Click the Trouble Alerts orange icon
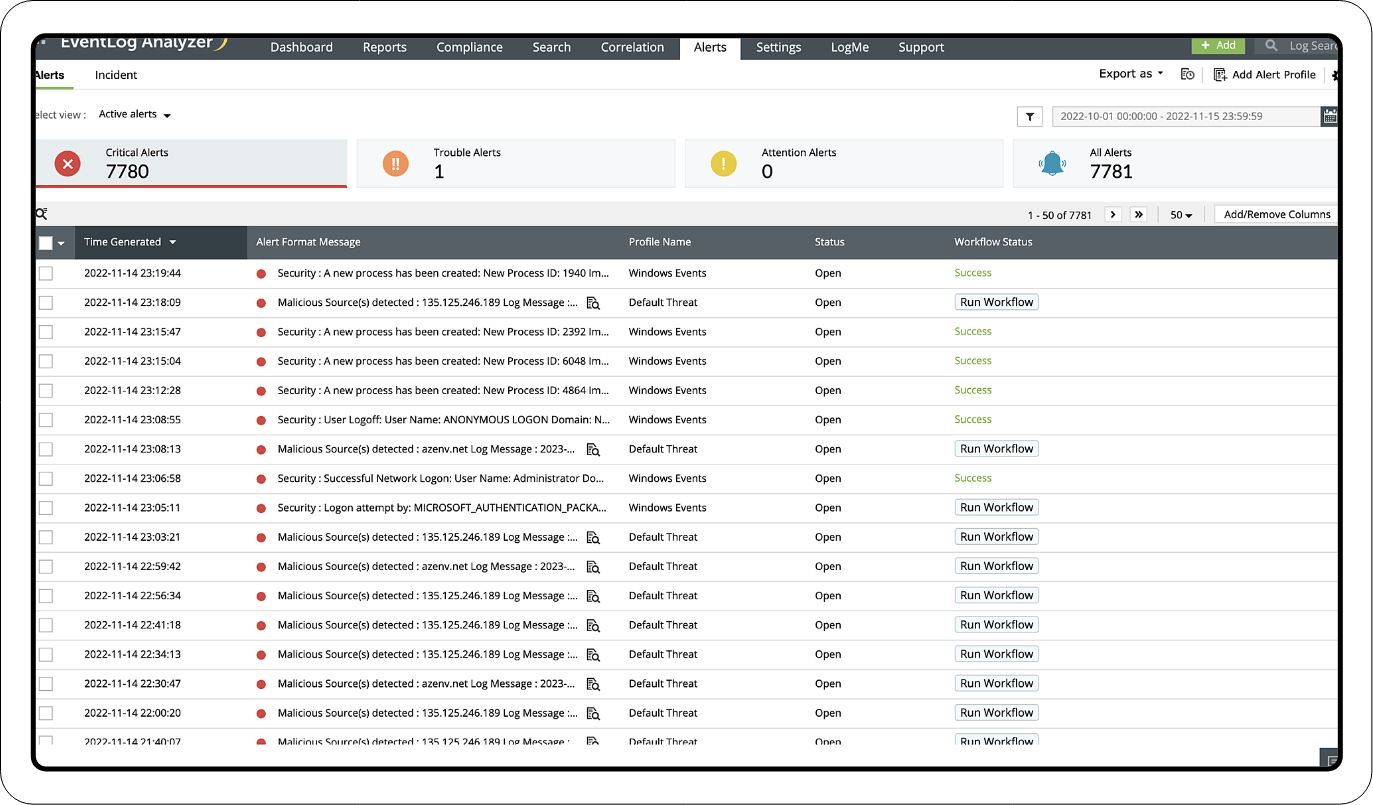Screen dimensions: 1373x805 click(396, 164)
